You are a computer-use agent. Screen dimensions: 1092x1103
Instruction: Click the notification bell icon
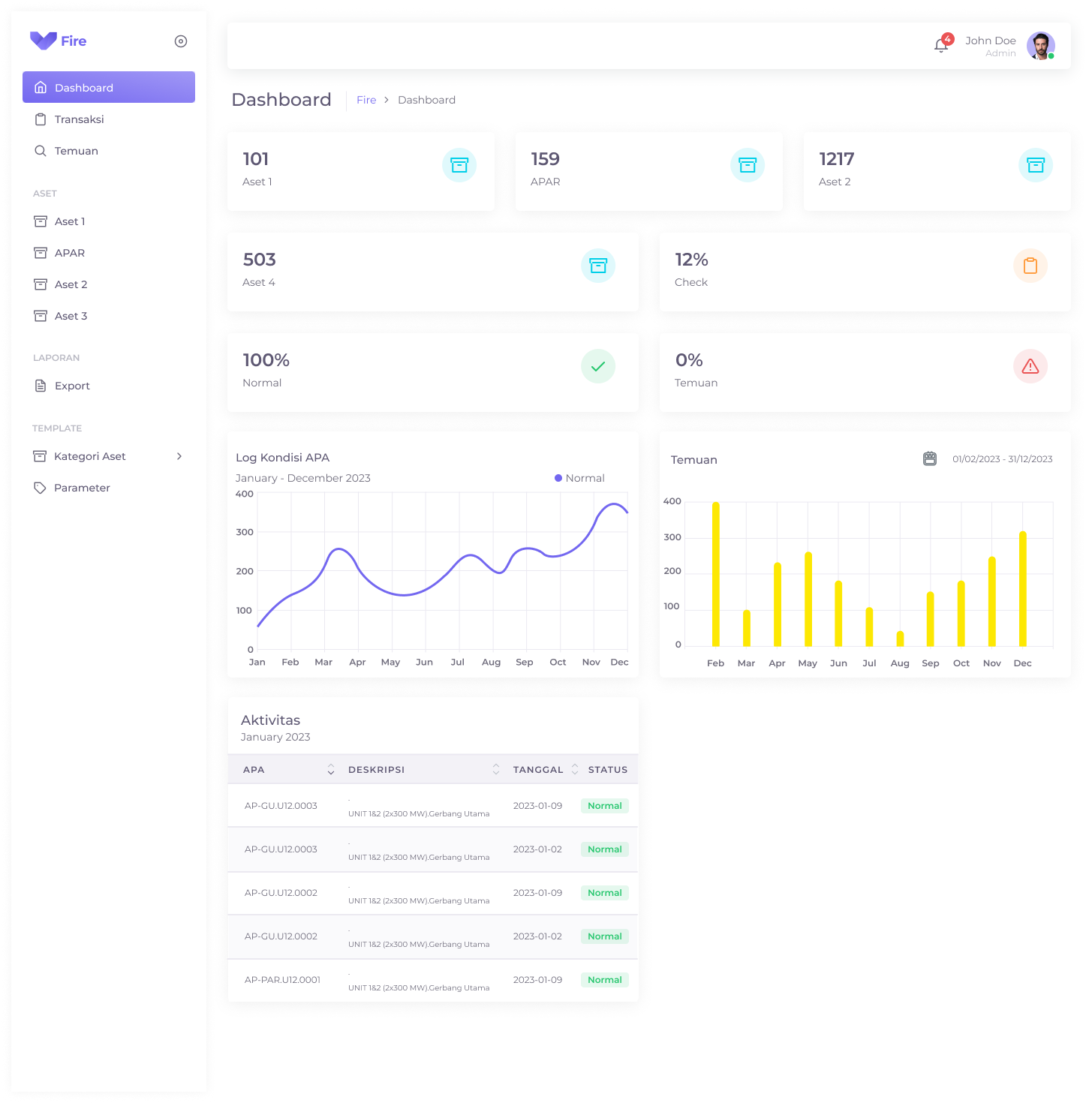click(940, 46)
